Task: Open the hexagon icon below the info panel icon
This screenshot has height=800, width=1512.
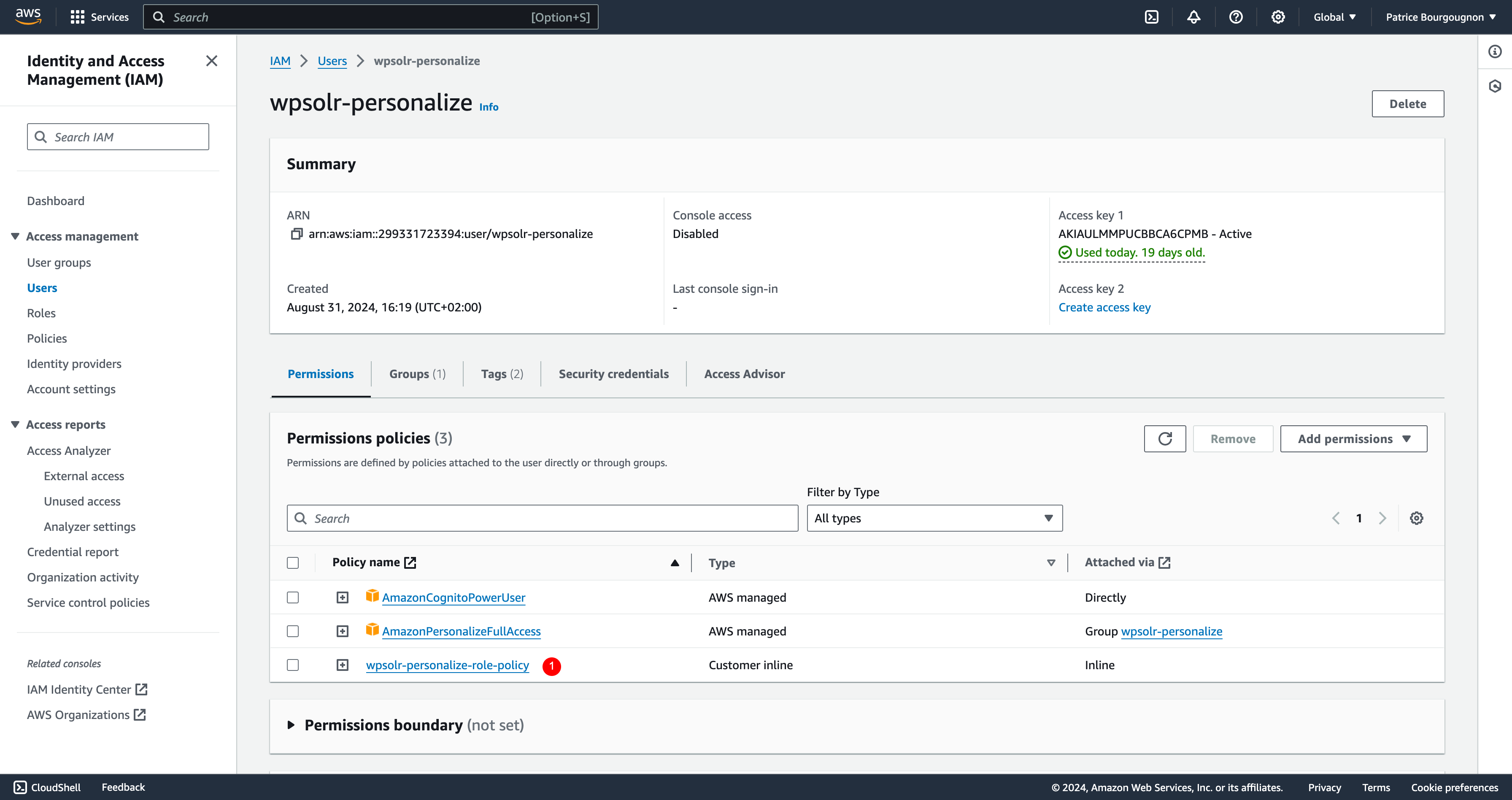Action: pos(1495,86)
